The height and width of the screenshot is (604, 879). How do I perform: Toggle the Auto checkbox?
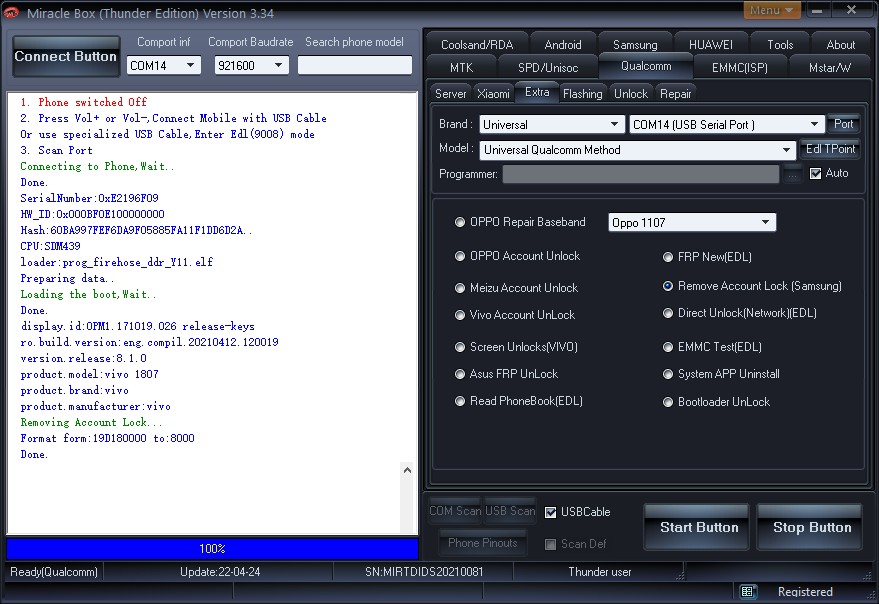pos(816,174)
